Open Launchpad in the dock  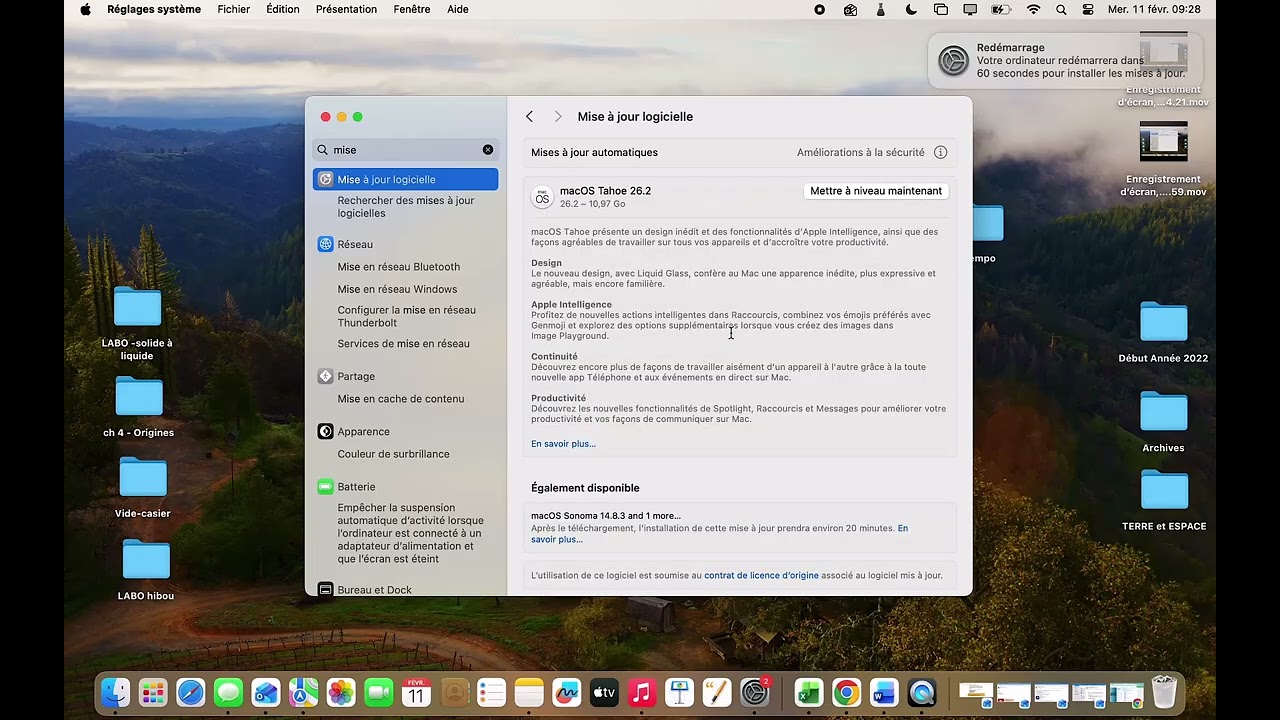tap(153, 692)
